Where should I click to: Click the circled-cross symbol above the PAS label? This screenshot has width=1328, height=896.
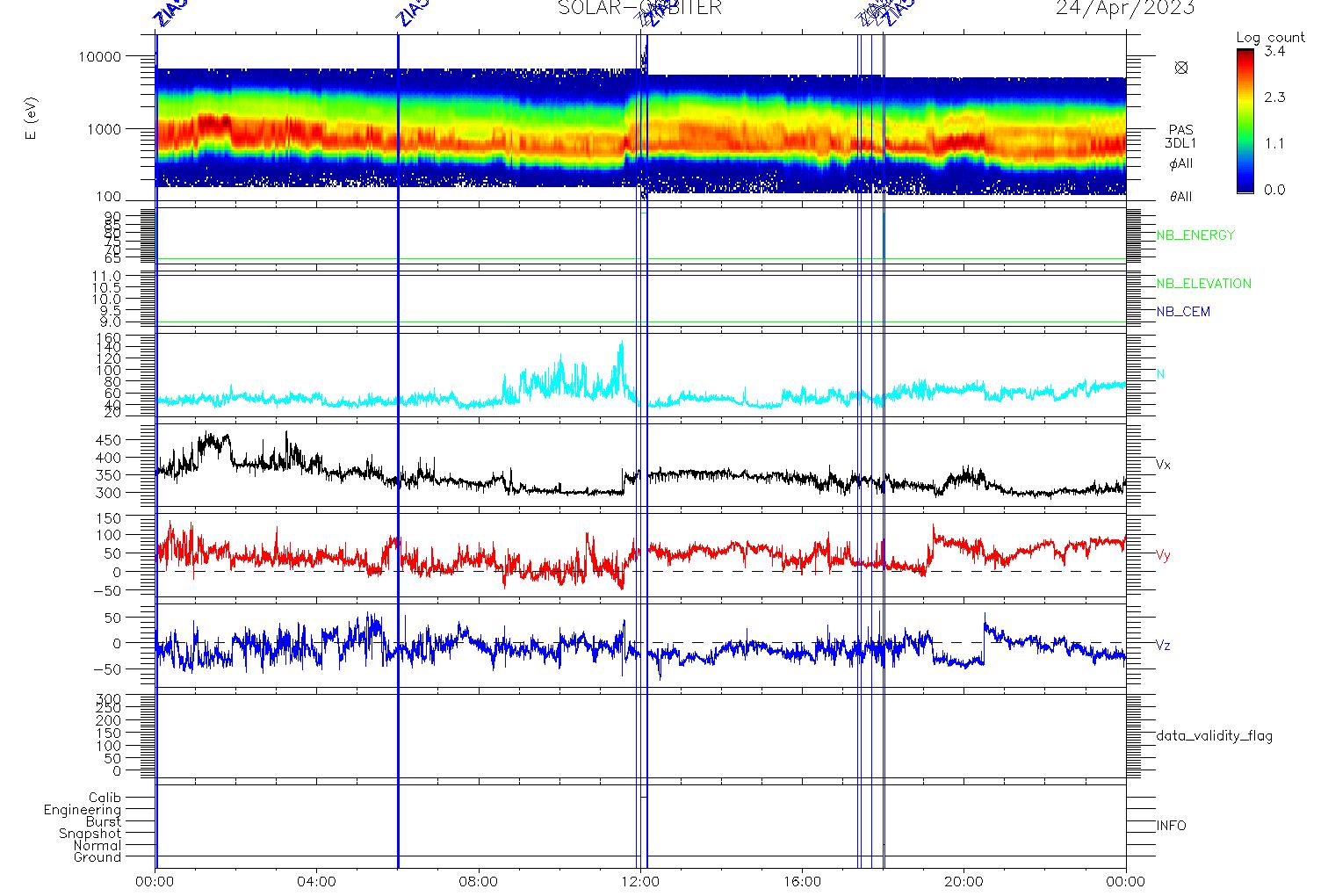(1181, 68)
